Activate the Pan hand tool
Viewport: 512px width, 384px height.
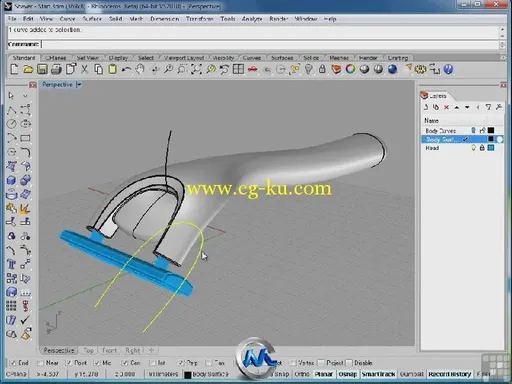click(x=140, y=69)
